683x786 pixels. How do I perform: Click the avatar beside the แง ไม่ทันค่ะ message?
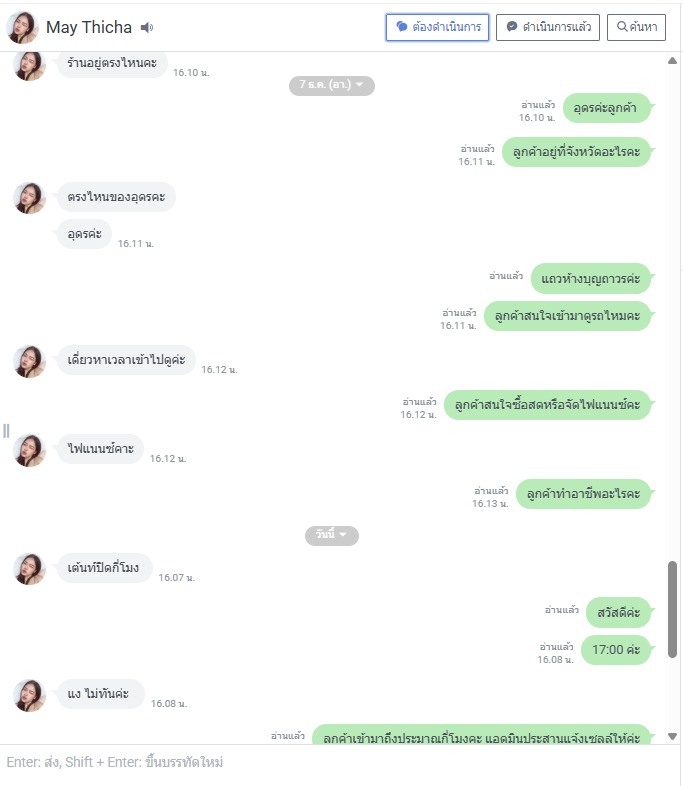(x=29, y=695)
